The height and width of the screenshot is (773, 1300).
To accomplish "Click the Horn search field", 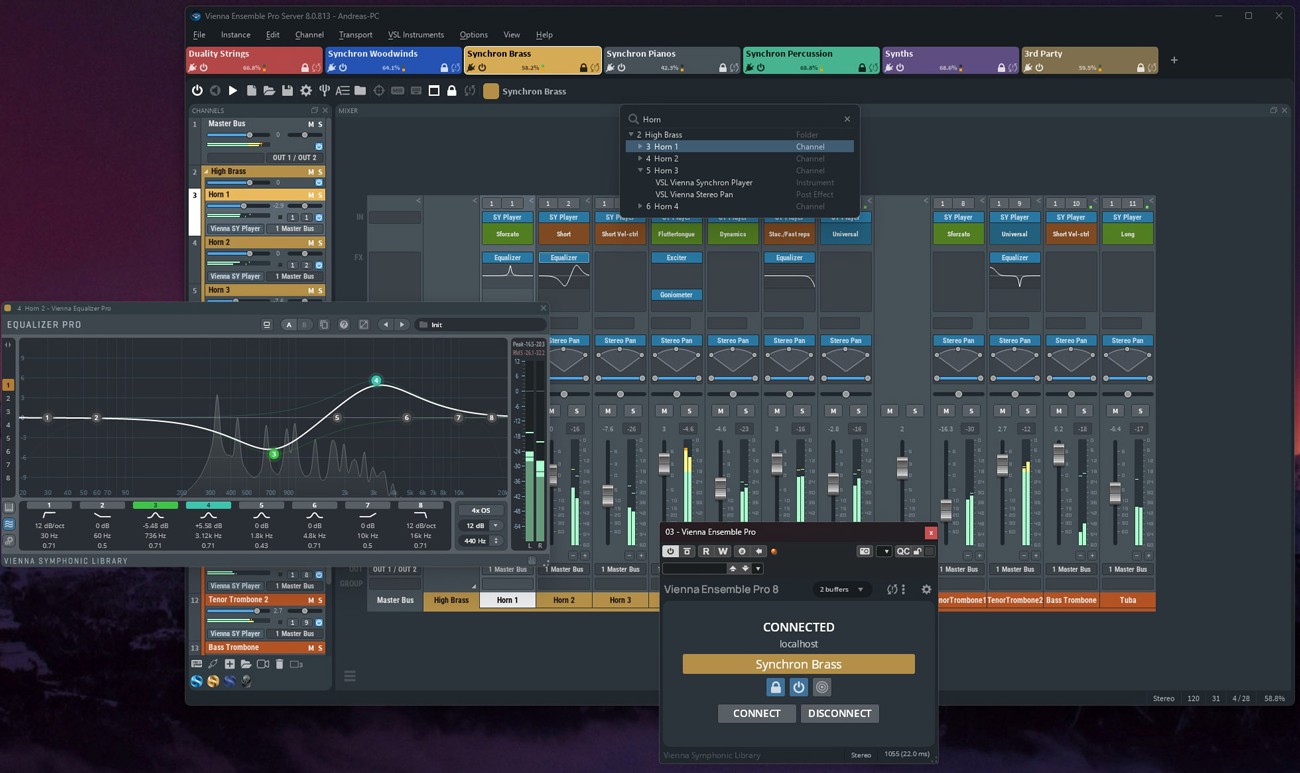I will click(x=739, y=119).
